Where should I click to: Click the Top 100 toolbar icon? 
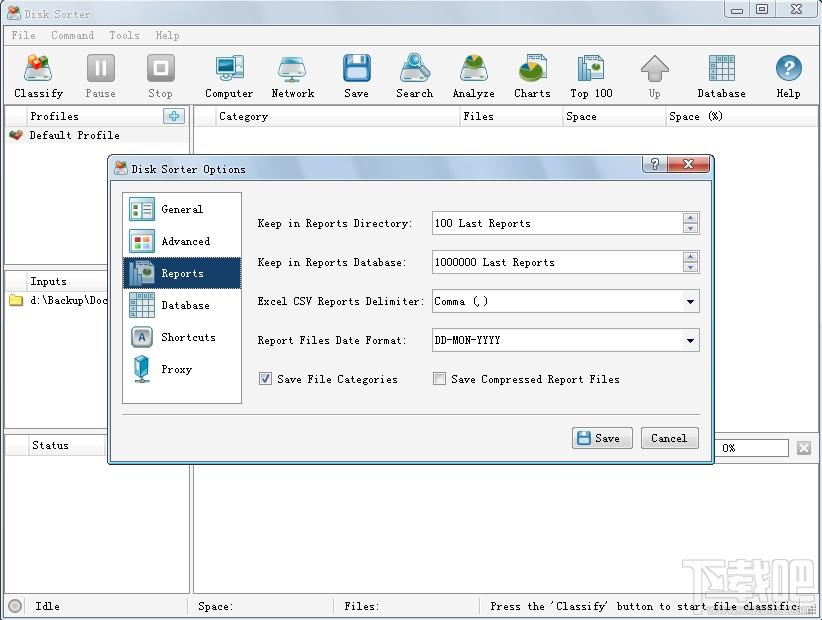[x=591, y=77]
